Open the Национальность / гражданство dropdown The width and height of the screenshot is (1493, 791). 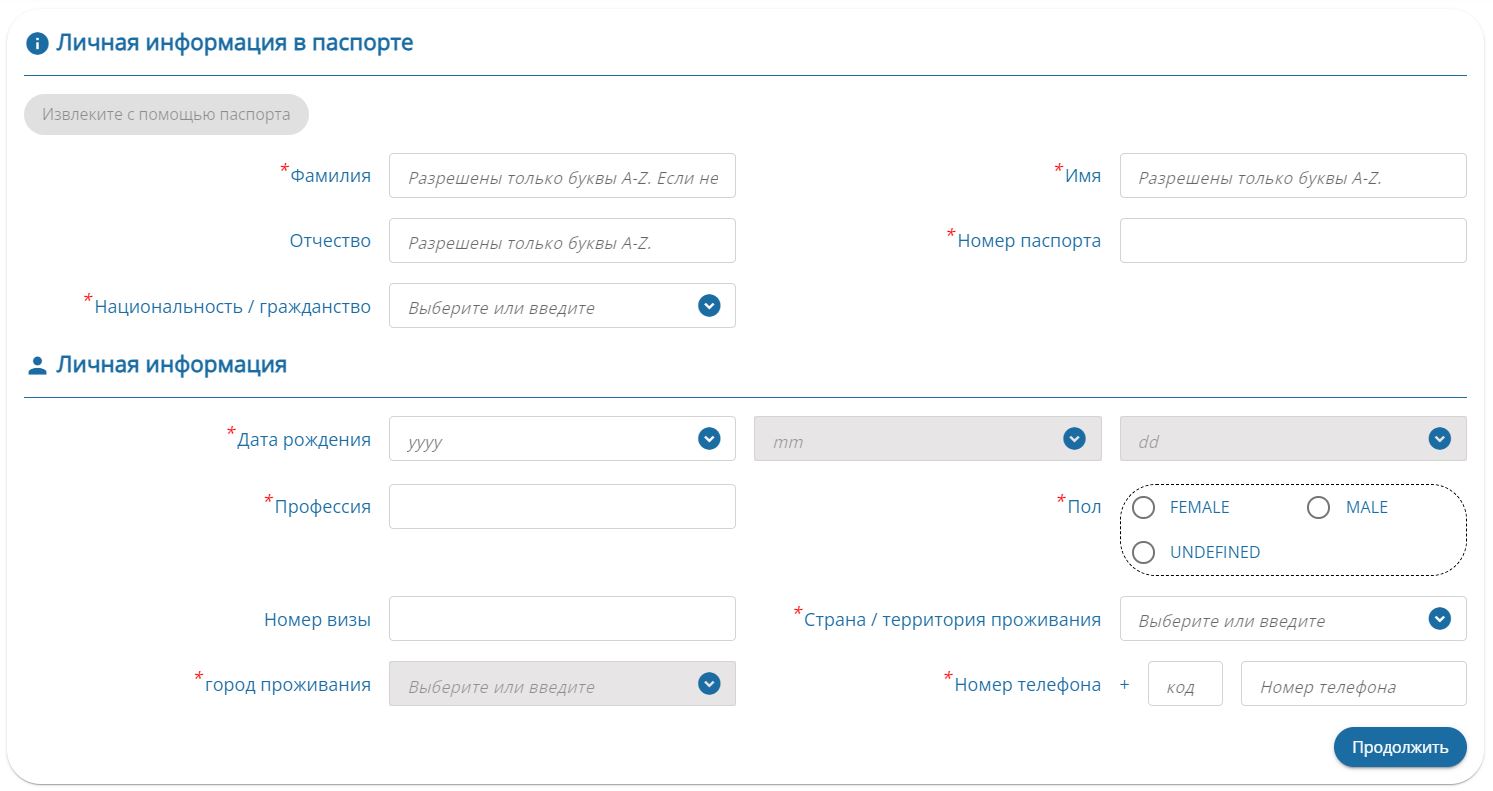561,306
